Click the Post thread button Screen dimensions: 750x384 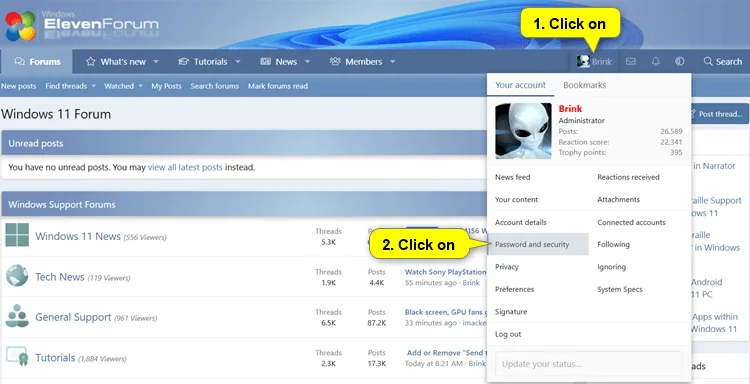point(719,114)
